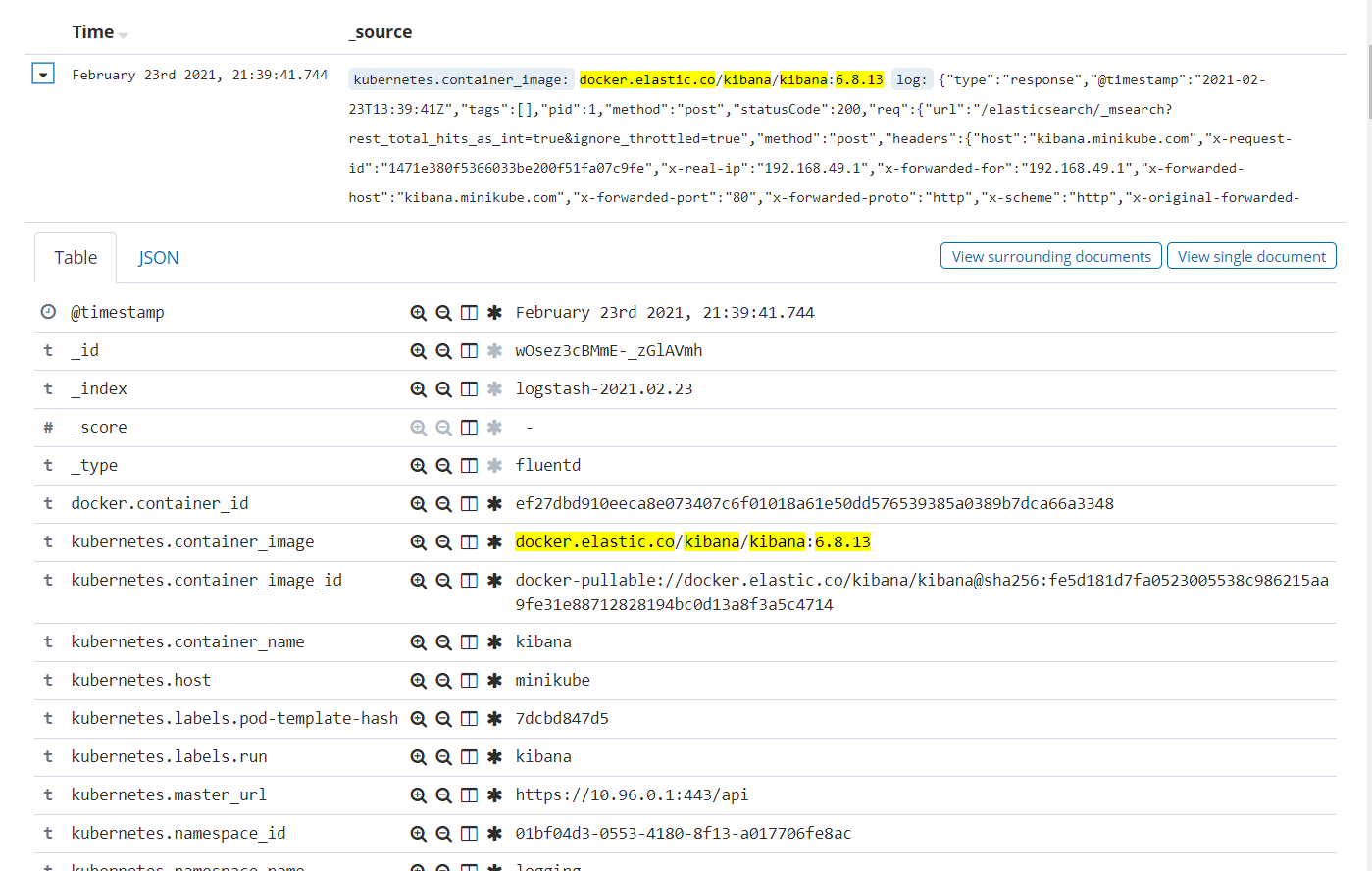Screen dimensions: 1372x871
Task: Filter out value on kubernetes.container_image_id row
Action: pyautogui.click(x=444, y=581)
